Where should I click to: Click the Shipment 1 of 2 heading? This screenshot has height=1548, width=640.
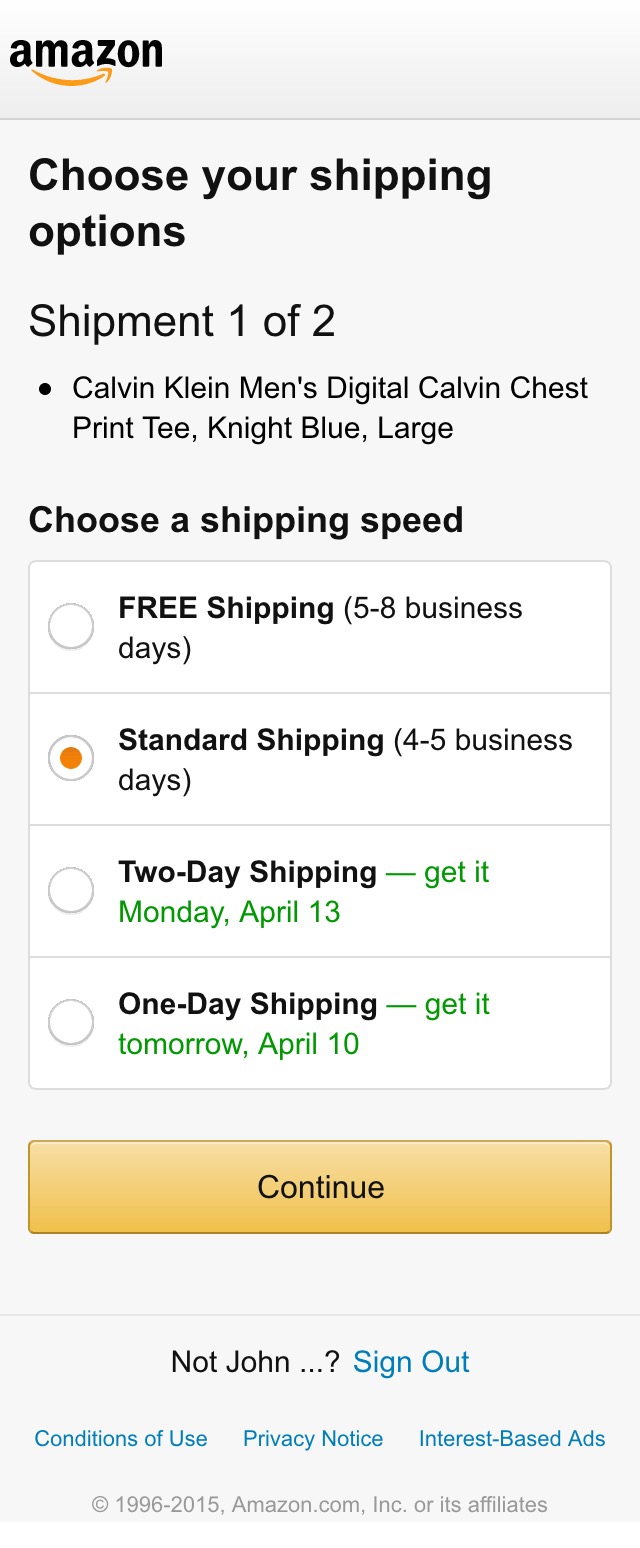pyautogui.click(x=183, y=321)
